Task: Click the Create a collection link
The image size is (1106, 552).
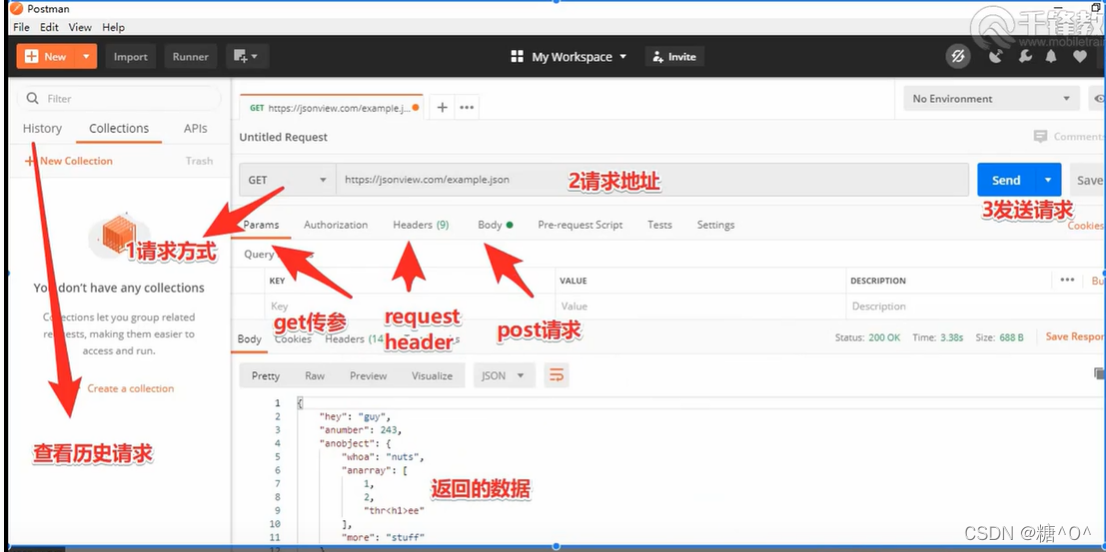Action: [130, 388]
